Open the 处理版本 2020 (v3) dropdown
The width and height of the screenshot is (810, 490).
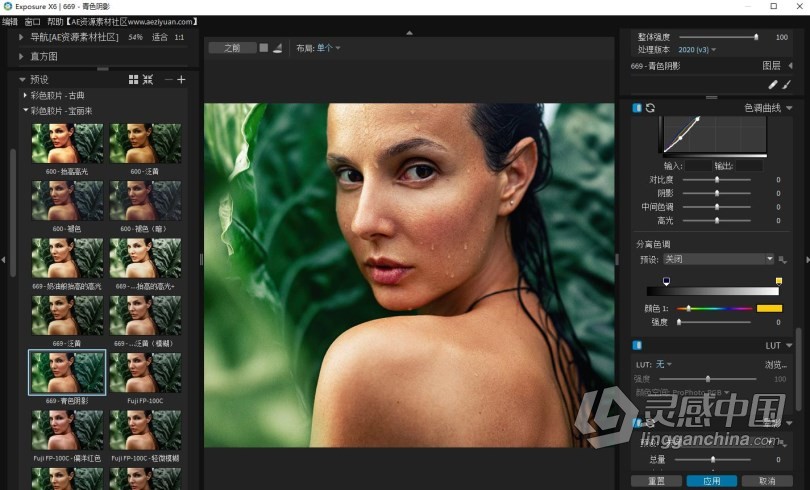697,50
